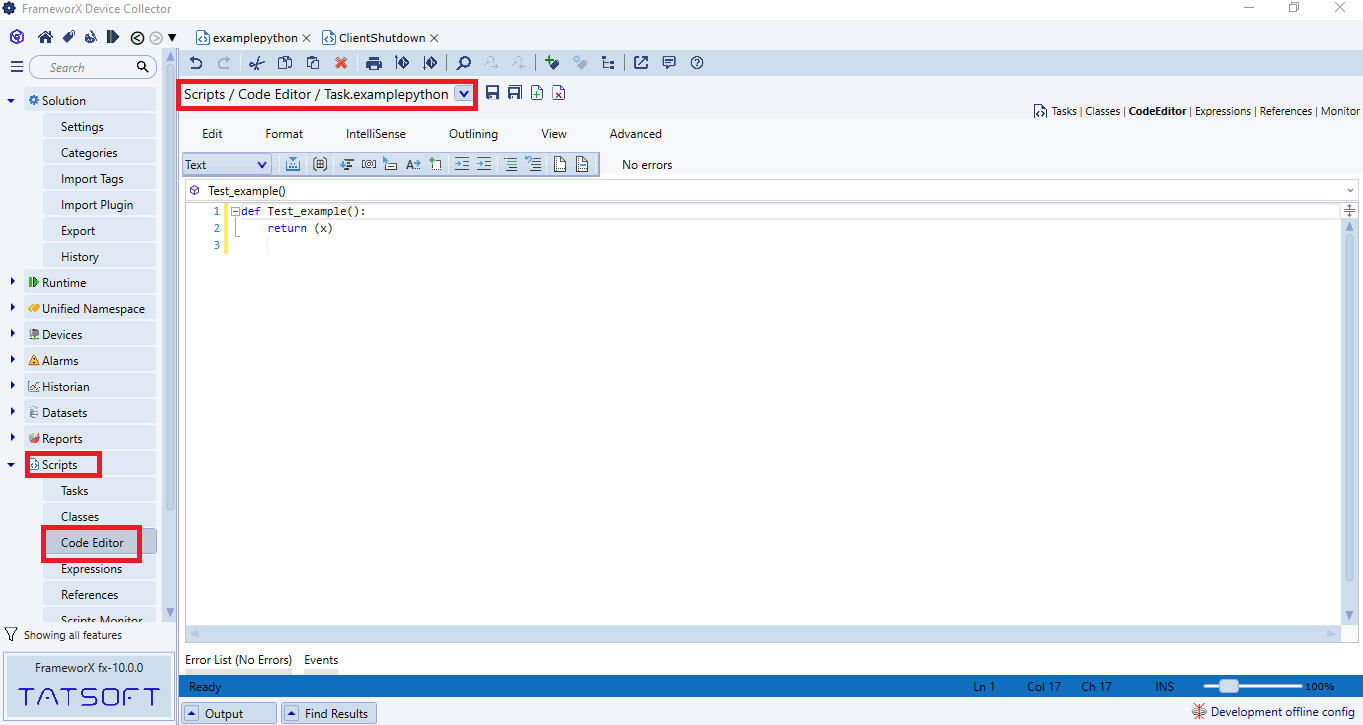
Task: Click the zoom slider in status bar
Action: [x=1230, y=687]
